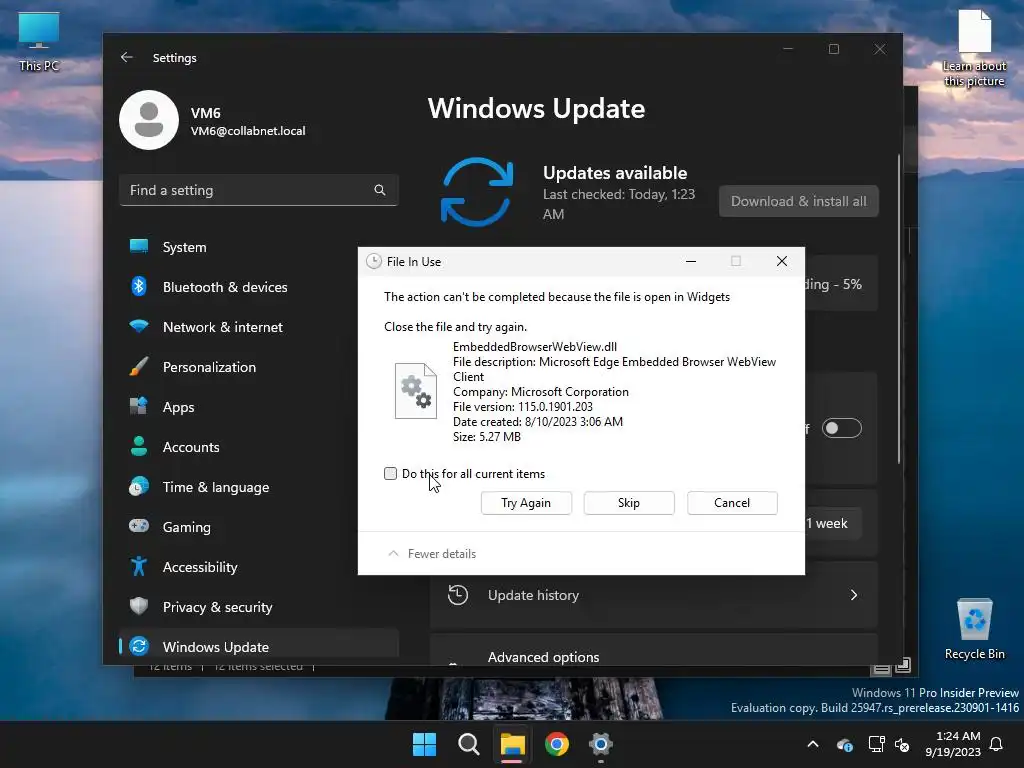Launch Google Chrome from the taskbar
This screenshot has height=768, width=1024.
(x=556, y=744)
